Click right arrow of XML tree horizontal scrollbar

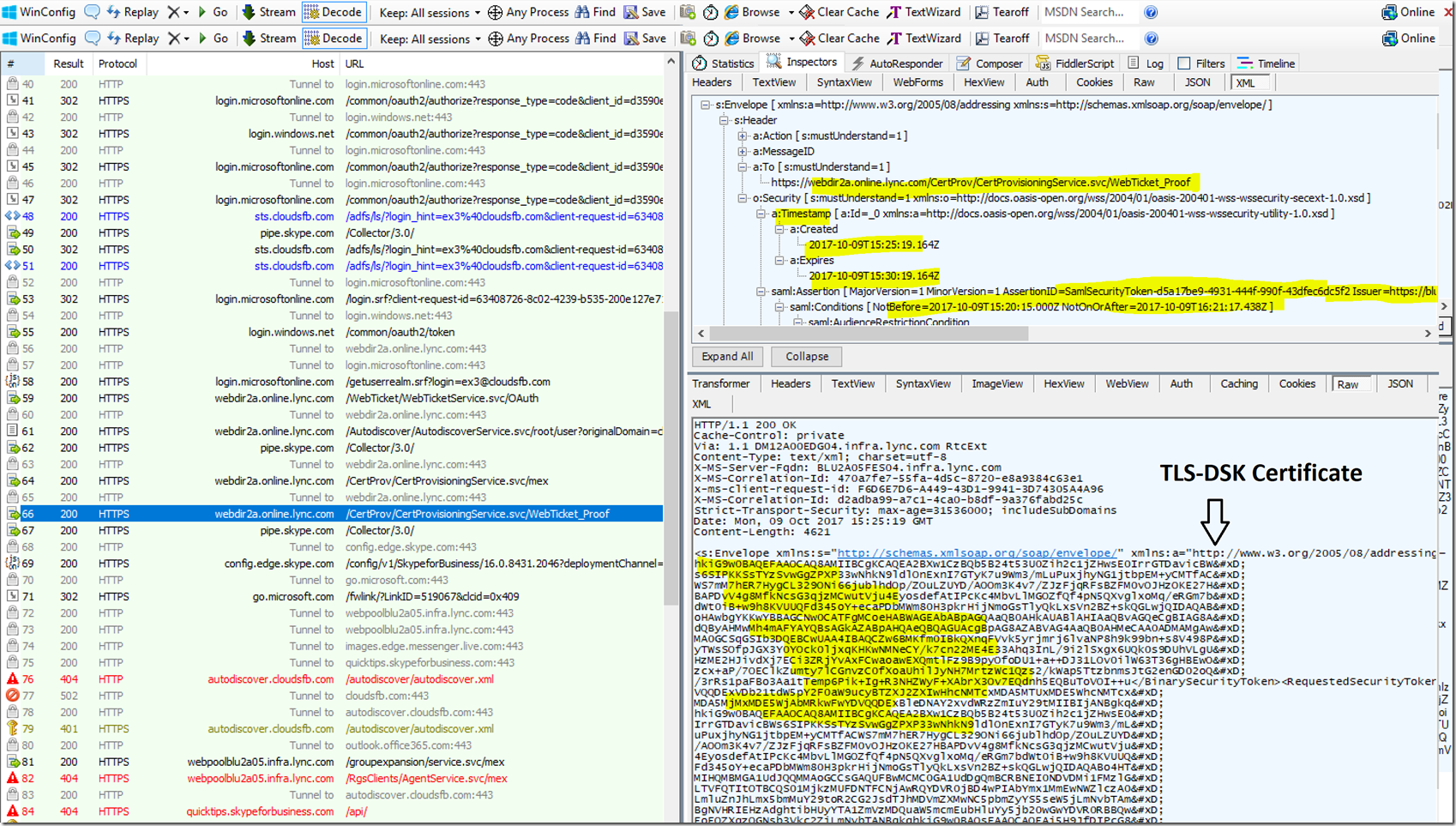[1428, 333]
